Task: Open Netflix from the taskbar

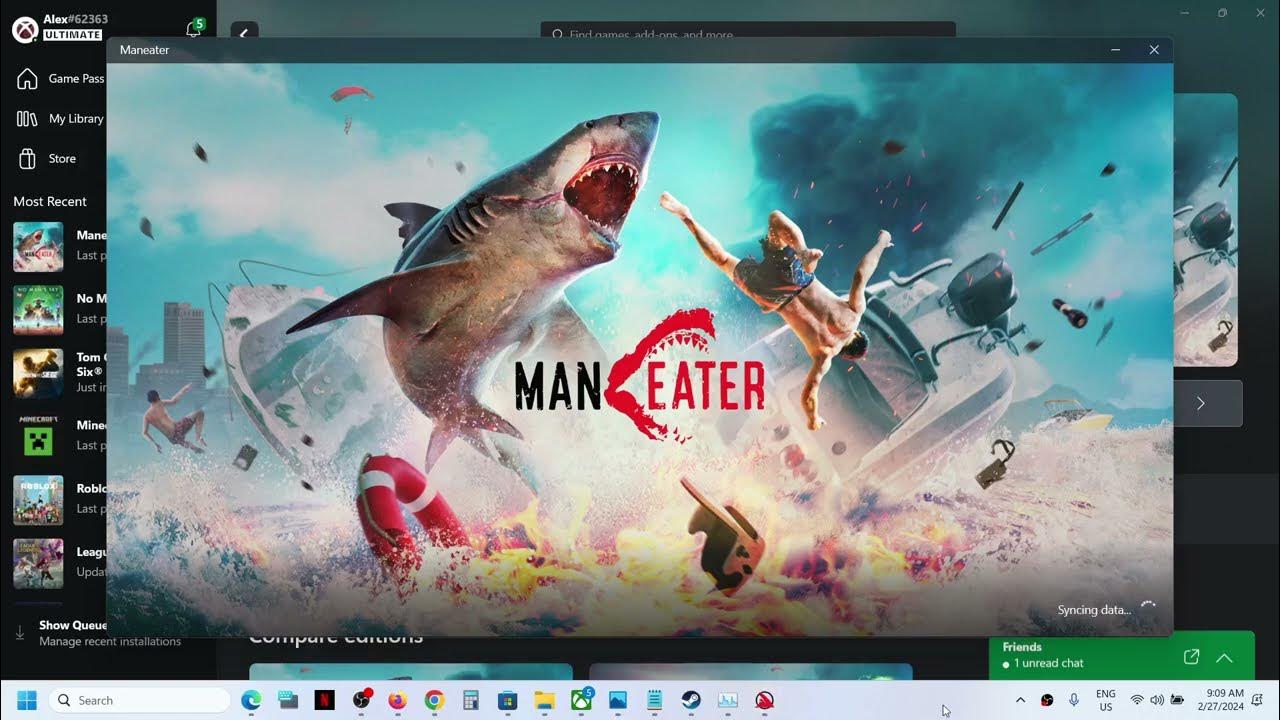Action: [324, 700]
